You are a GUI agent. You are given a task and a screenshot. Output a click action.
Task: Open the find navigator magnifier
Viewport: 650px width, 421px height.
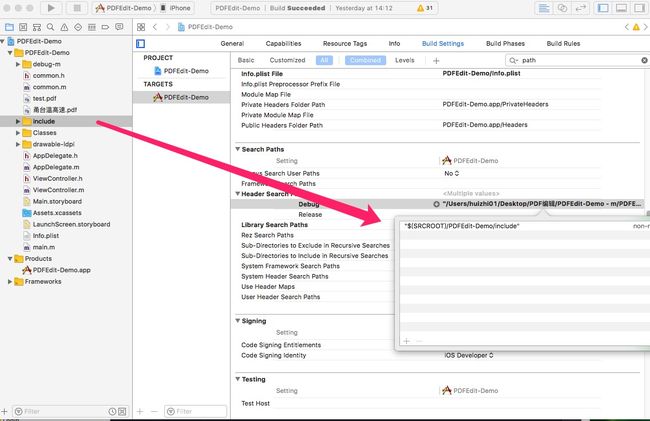(x=51, y=27)
